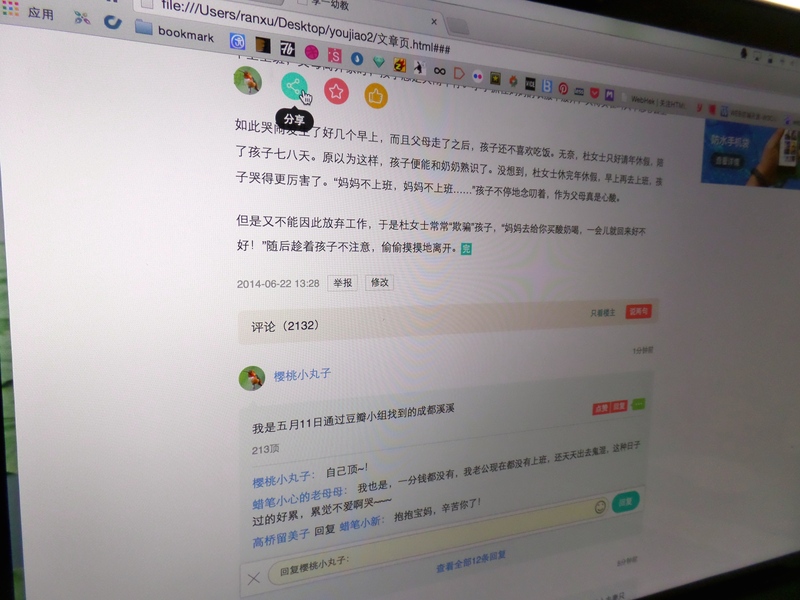The image size is (800, 600).
Task: Open the red Pinterest bookmark
Action: pos(563,89)
